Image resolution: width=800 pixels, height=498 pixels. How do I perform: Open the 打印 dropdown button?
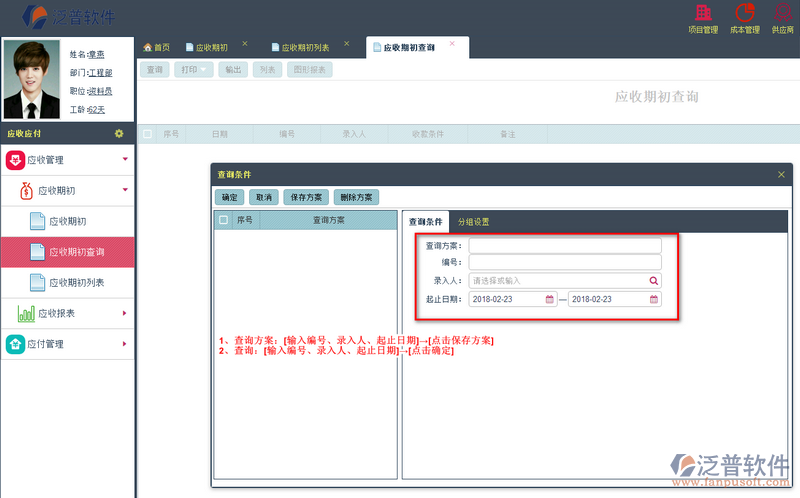point(194,70)
